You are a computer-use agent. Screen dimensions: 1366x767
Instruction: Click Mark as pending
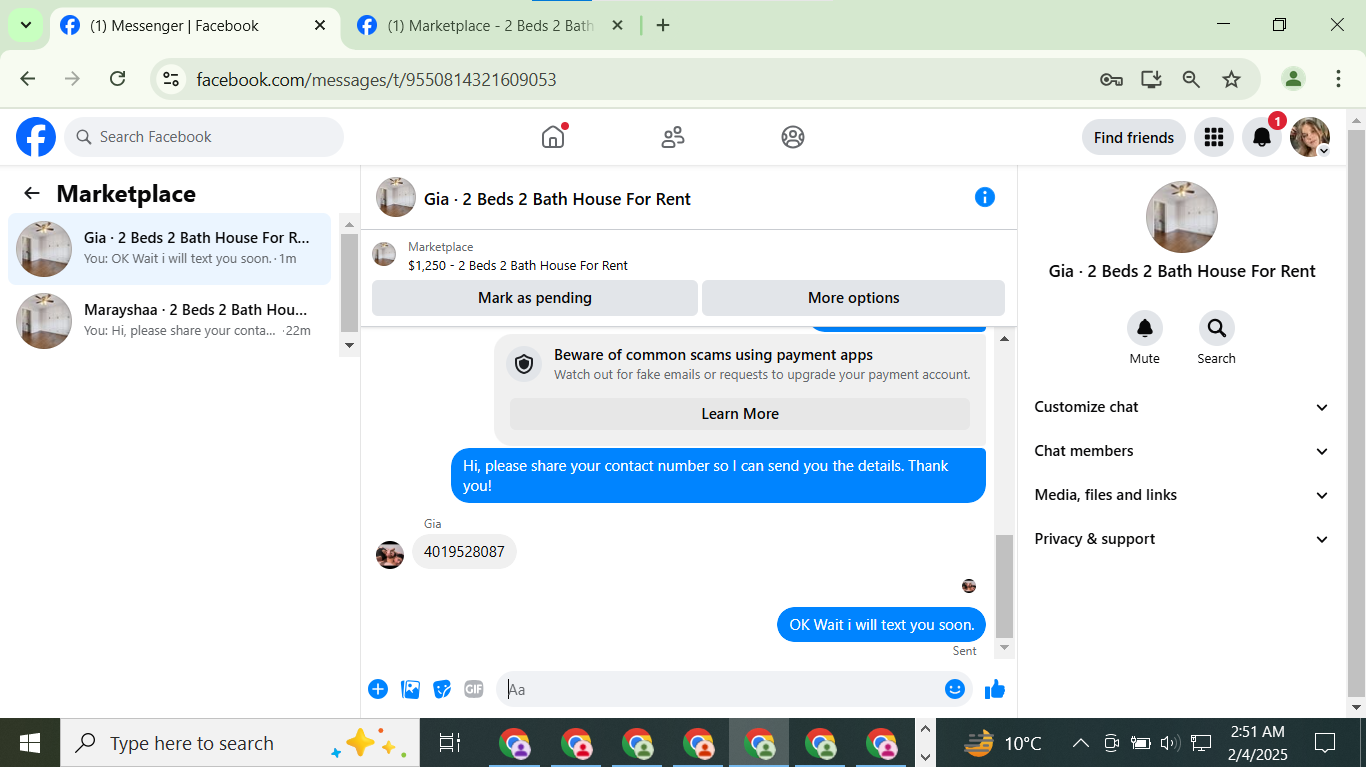(x=535, y=298)
